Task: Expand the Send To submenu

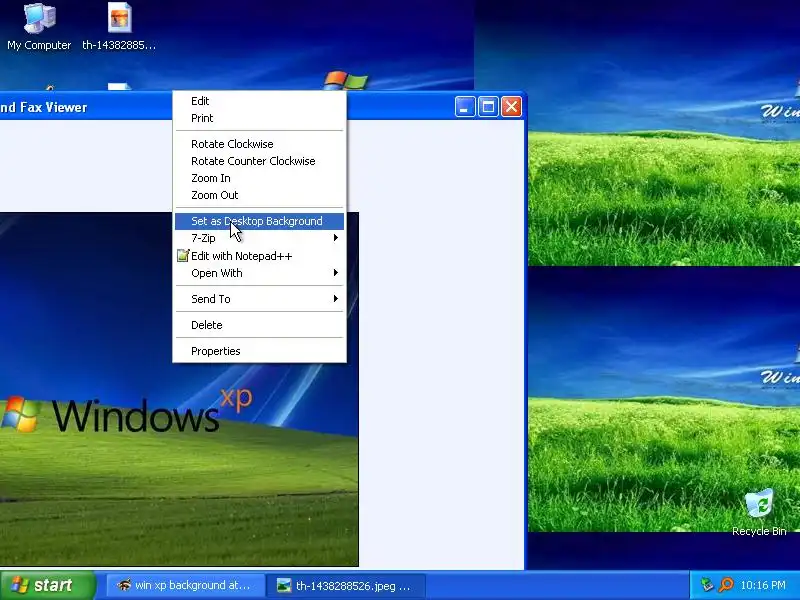Action: pos(260,299)
